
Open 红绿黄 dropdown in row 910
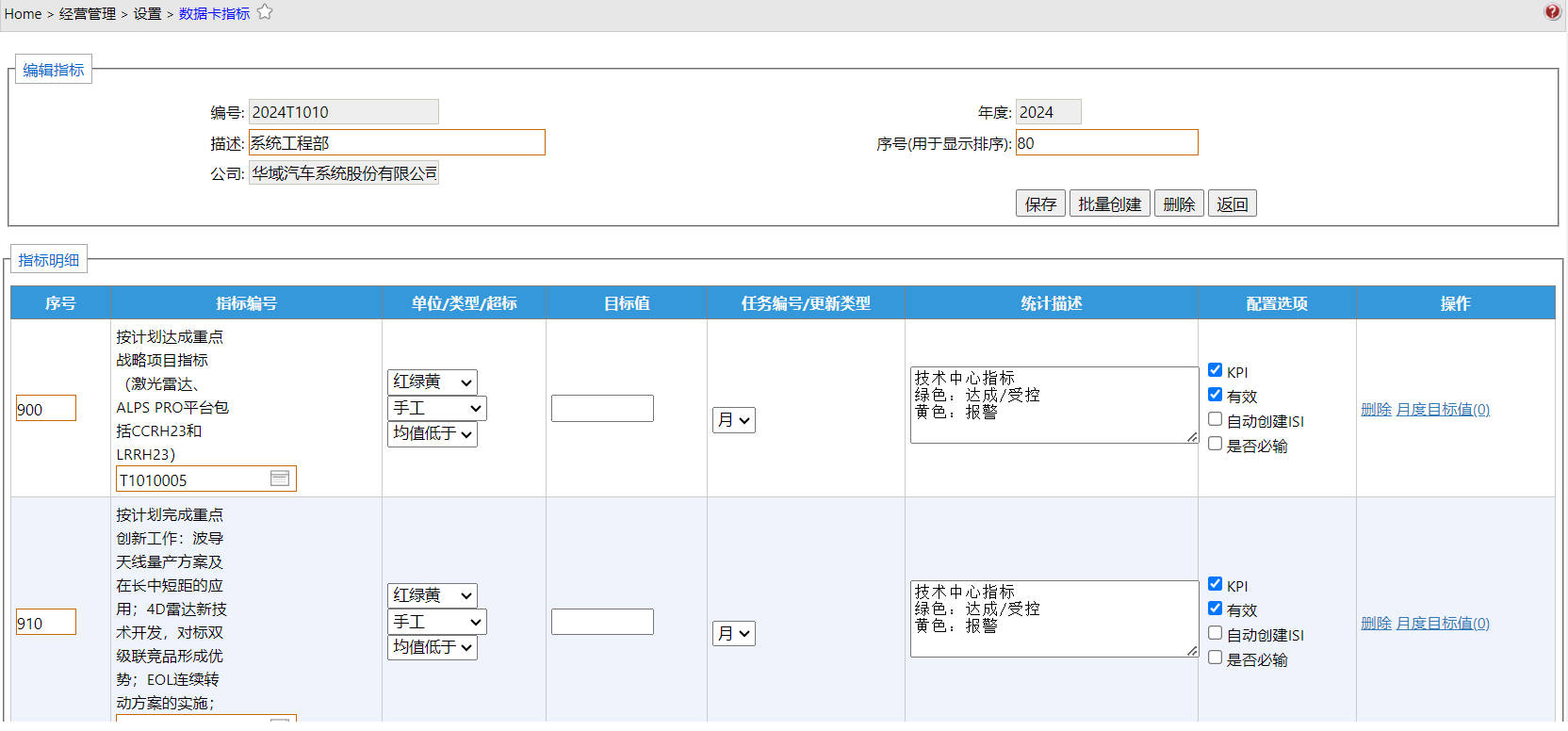point(433,595)
